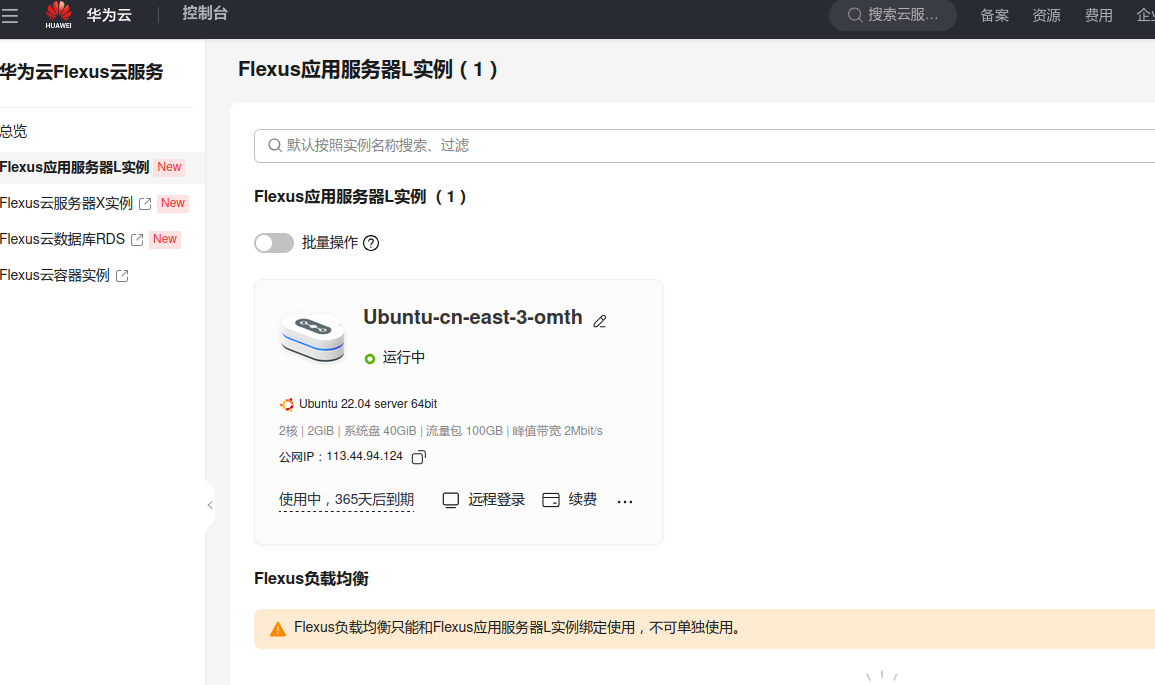
Task: Expand the 使用中，365天后到期 status details
Action: [x=346, y=500]
